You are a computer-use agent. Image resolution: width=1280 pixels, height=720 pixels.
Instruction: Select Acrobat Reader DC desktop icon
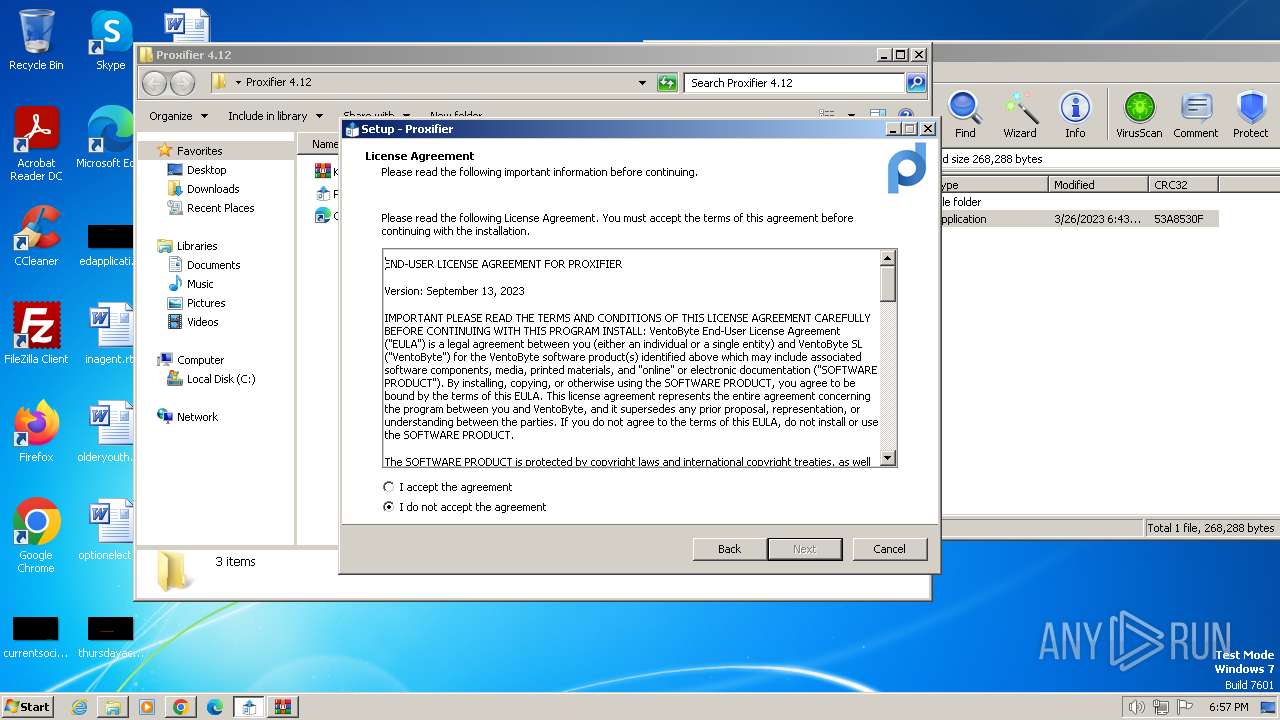click(x=36, y=144)
